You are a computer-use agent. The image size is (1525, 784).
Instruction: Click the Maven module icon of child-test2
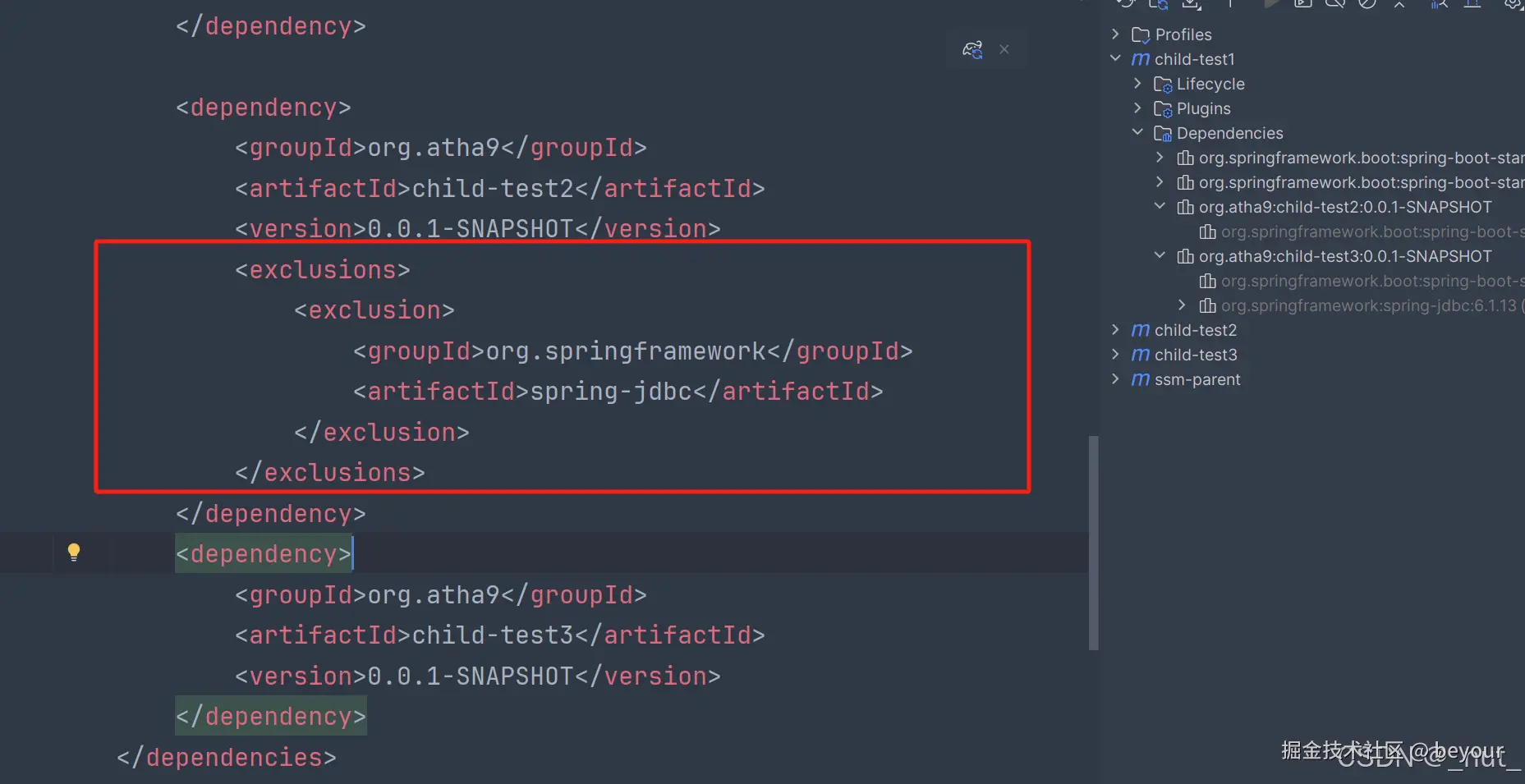click(1140, 330)
